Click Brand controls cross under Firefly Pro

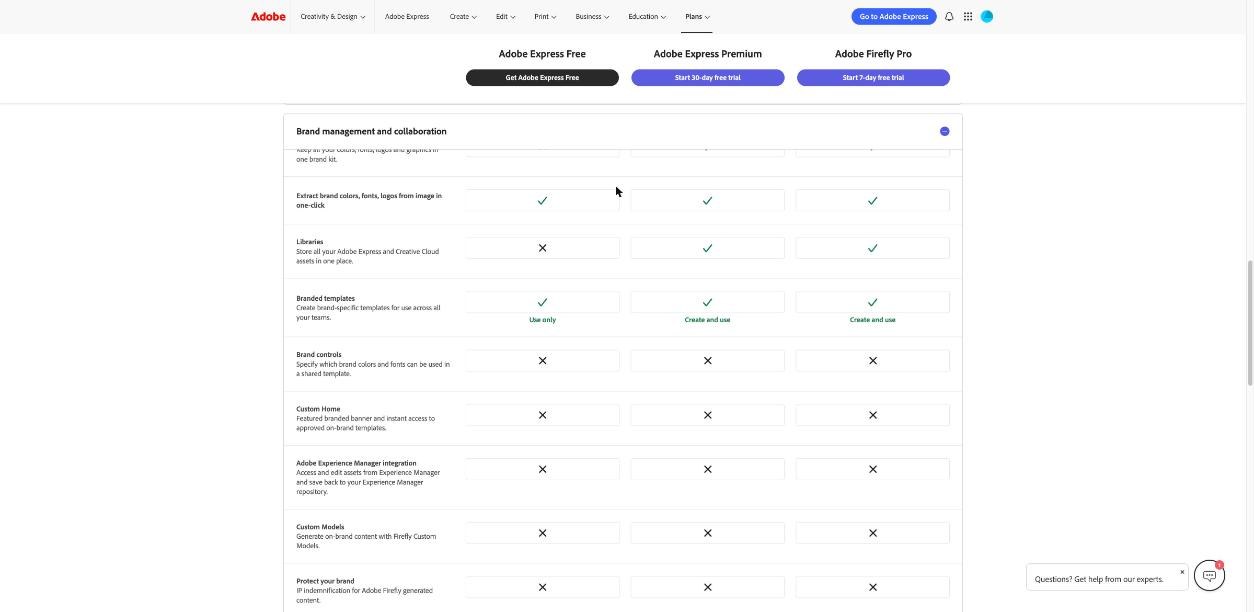pyautogui.click(x=873, y=361)
